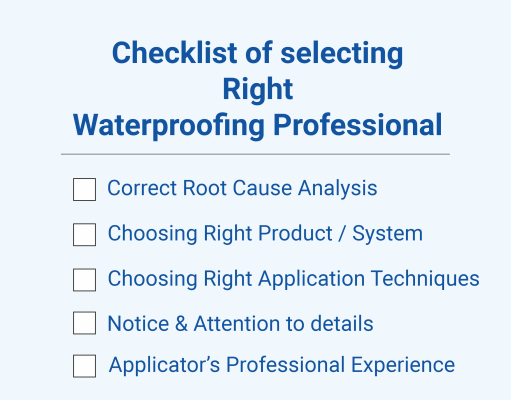The image size is (511, 400).
Task: Click the word Experience
Action: (403, 365)
